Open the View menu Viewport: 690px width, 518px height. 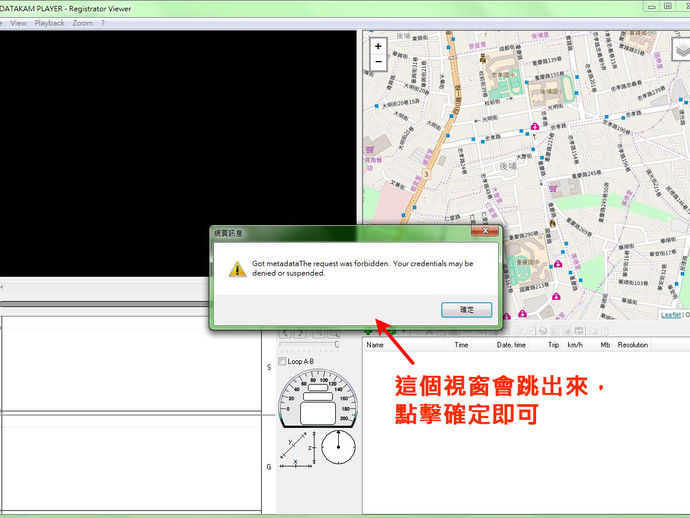pyautogui.click(x=18, y=23)
